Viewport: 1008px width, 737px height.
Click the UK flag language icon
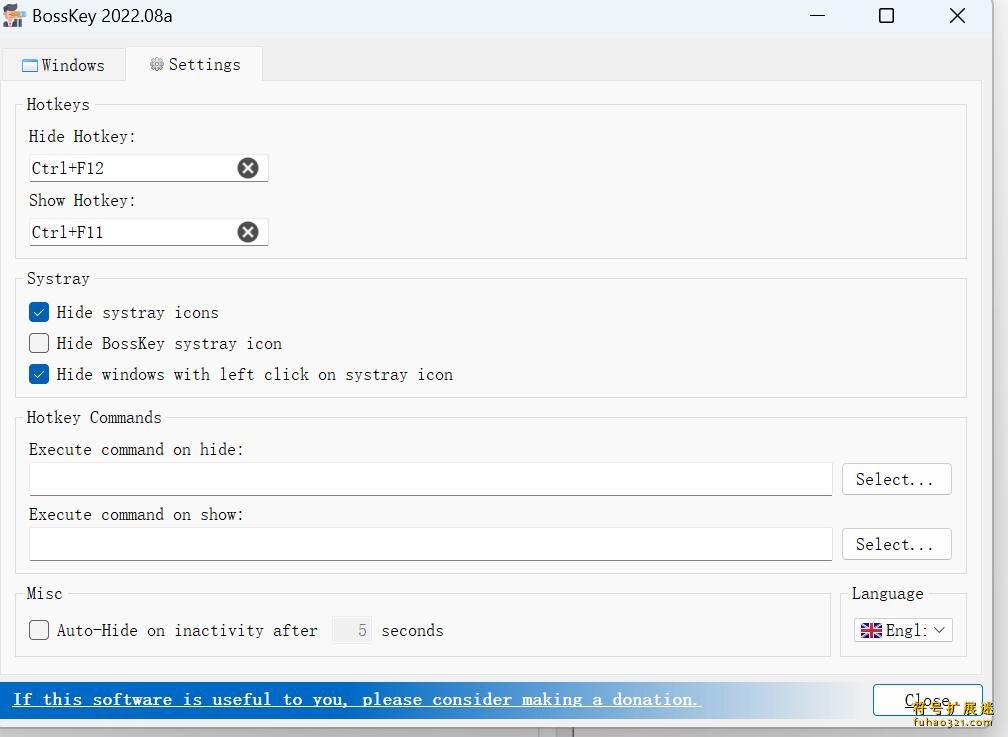871,630
